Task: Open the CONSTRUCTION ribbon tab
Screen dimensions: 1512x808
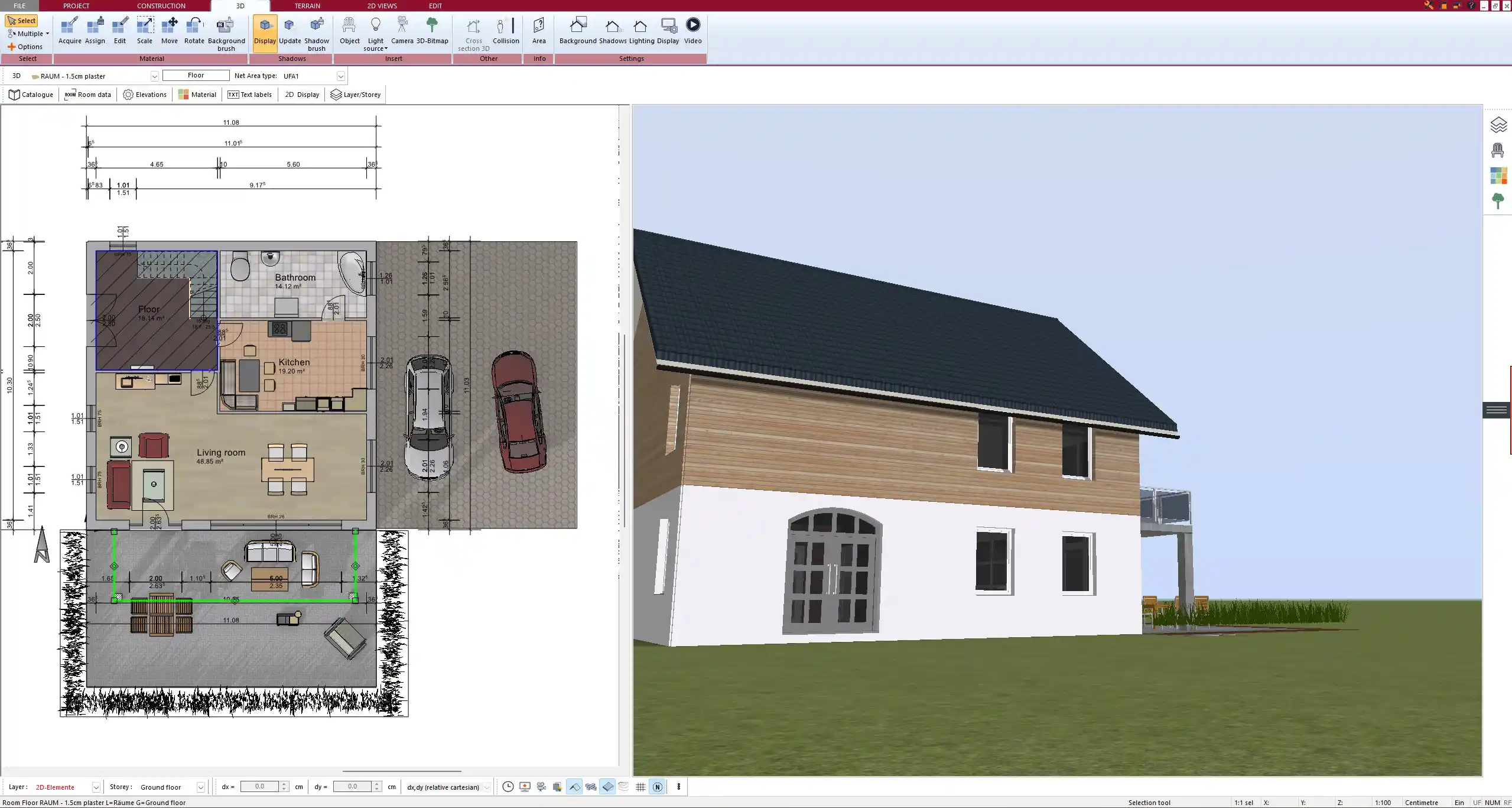Action: tap(161, 6)
